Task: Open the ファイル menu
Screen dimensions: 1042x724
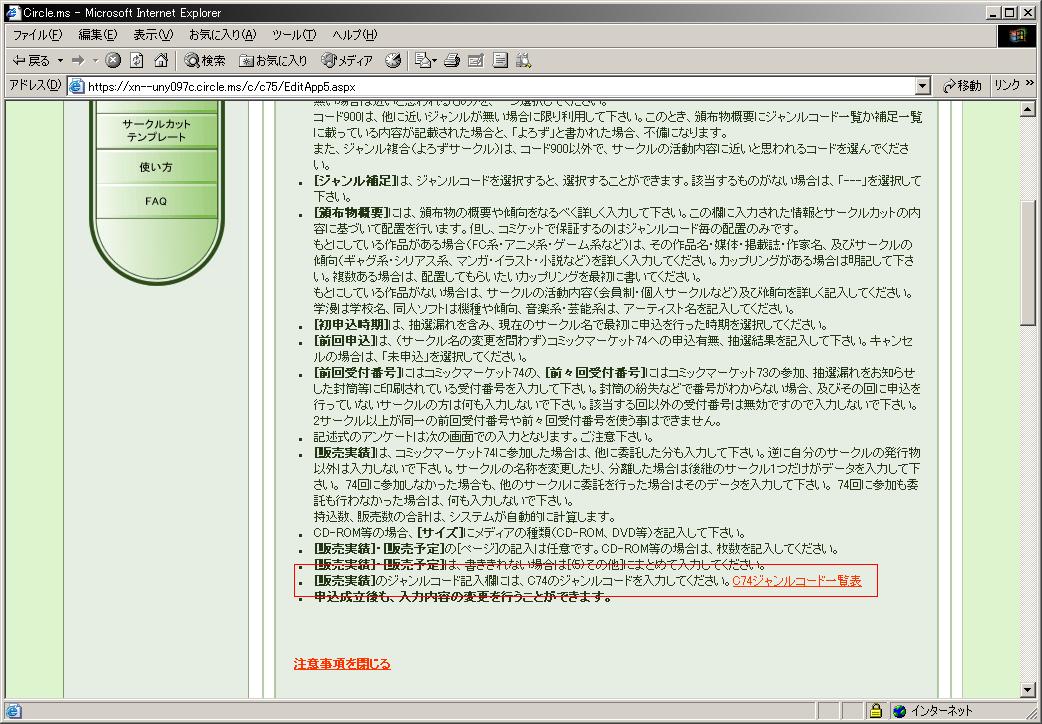Action: 37,35
